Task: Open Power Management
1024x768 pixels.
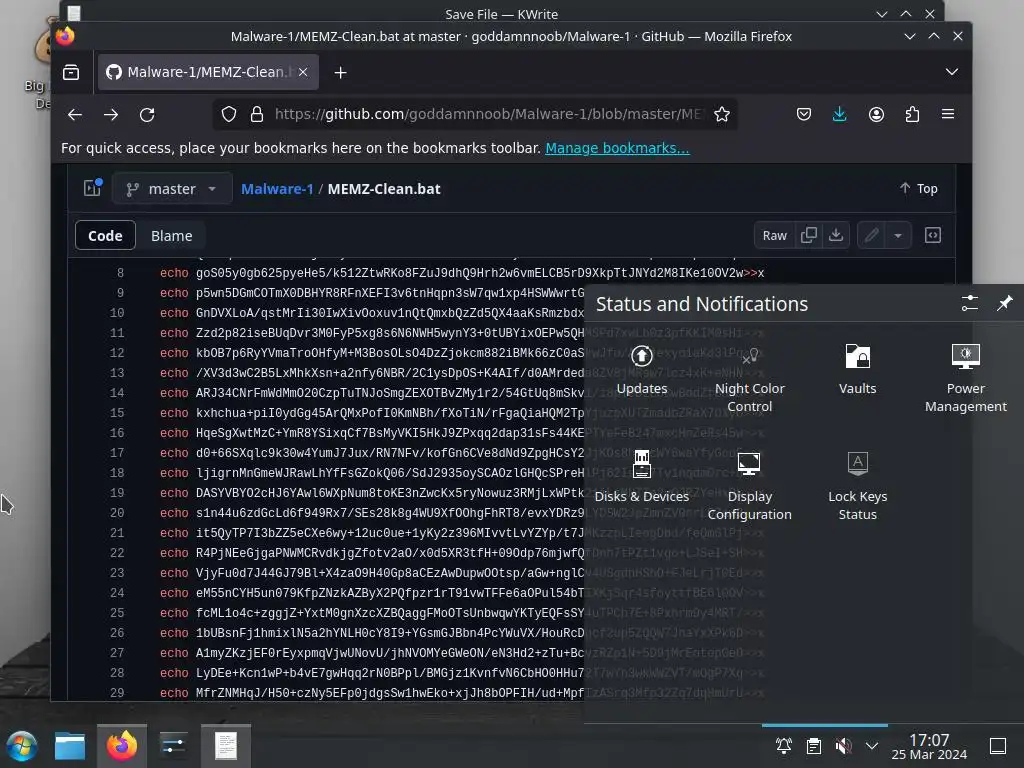Action: click(965, 379)
